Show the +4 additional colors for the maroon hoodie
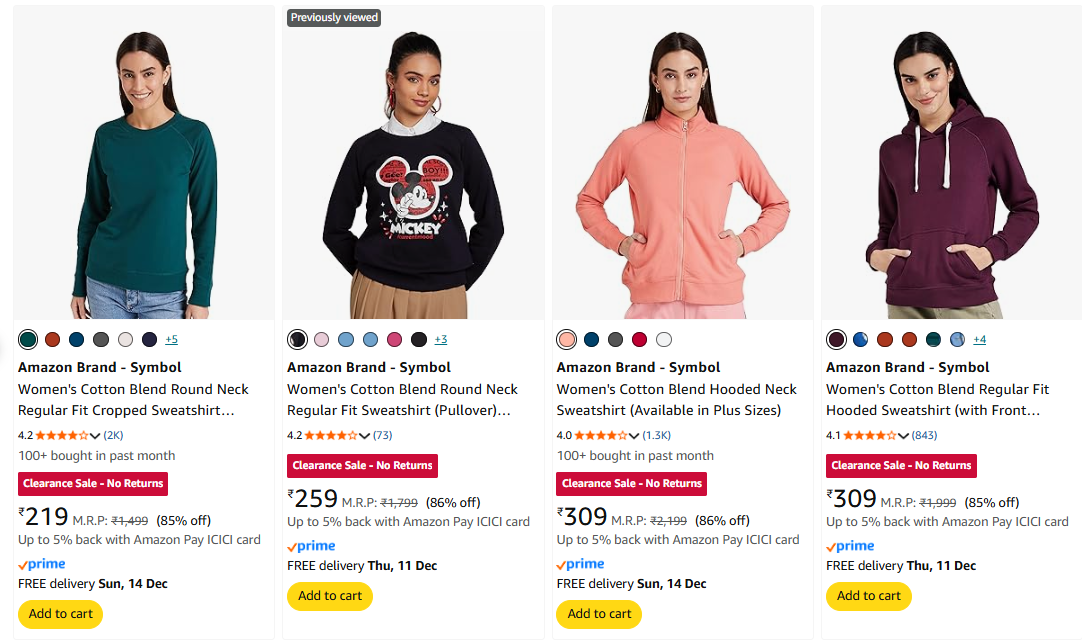The width and height of the screenshot is (1082, 641). 979,339
